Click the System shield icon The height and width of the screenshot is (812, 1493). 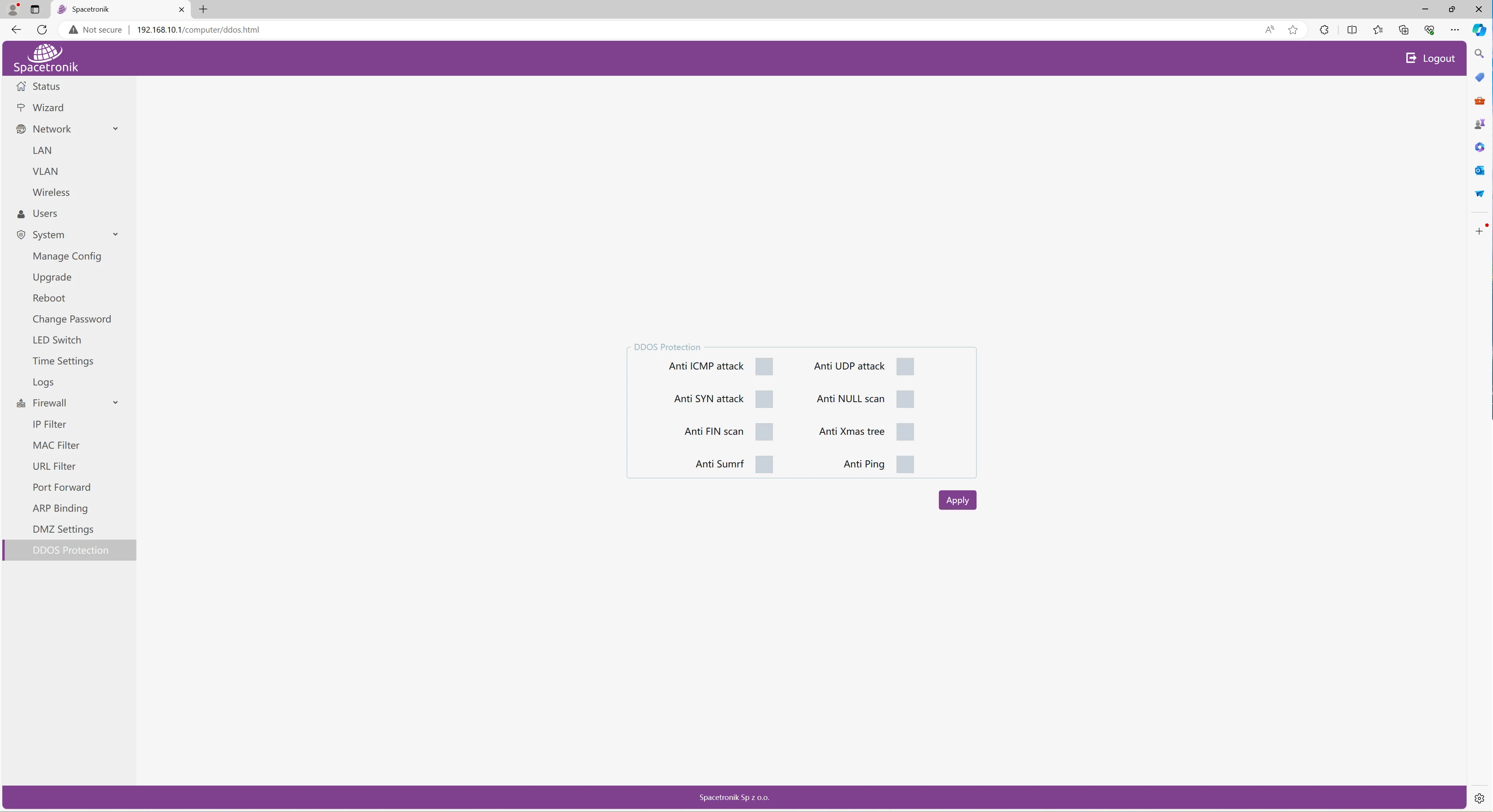[21, 235]
